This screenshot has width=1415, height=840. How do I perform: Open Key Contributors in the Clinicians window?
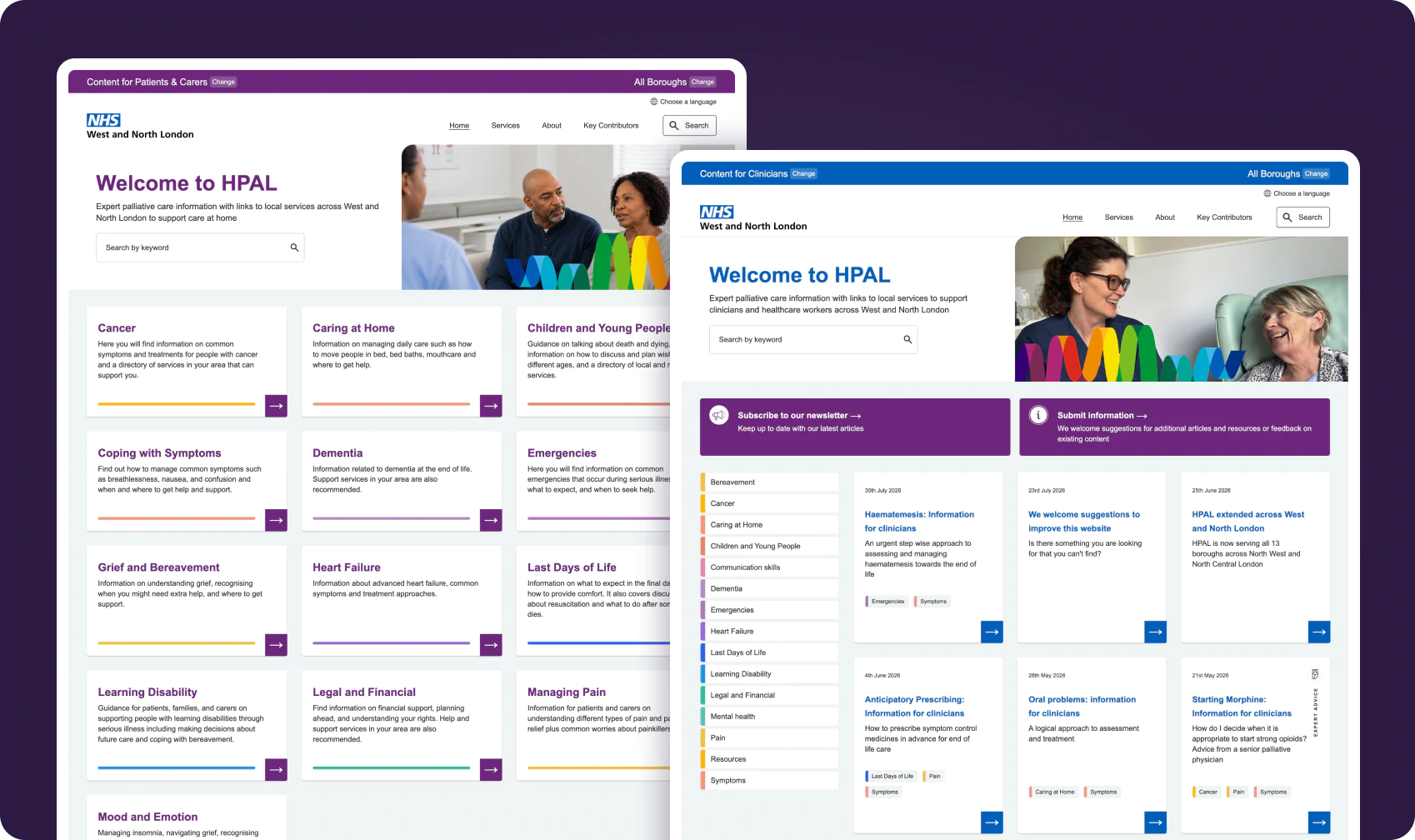point(1224,217)
